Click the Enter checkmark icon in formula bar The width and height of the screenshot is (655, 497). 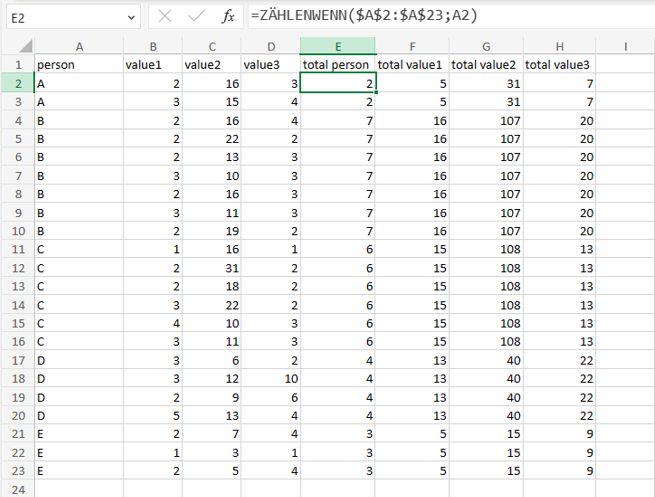coord(196,17)
